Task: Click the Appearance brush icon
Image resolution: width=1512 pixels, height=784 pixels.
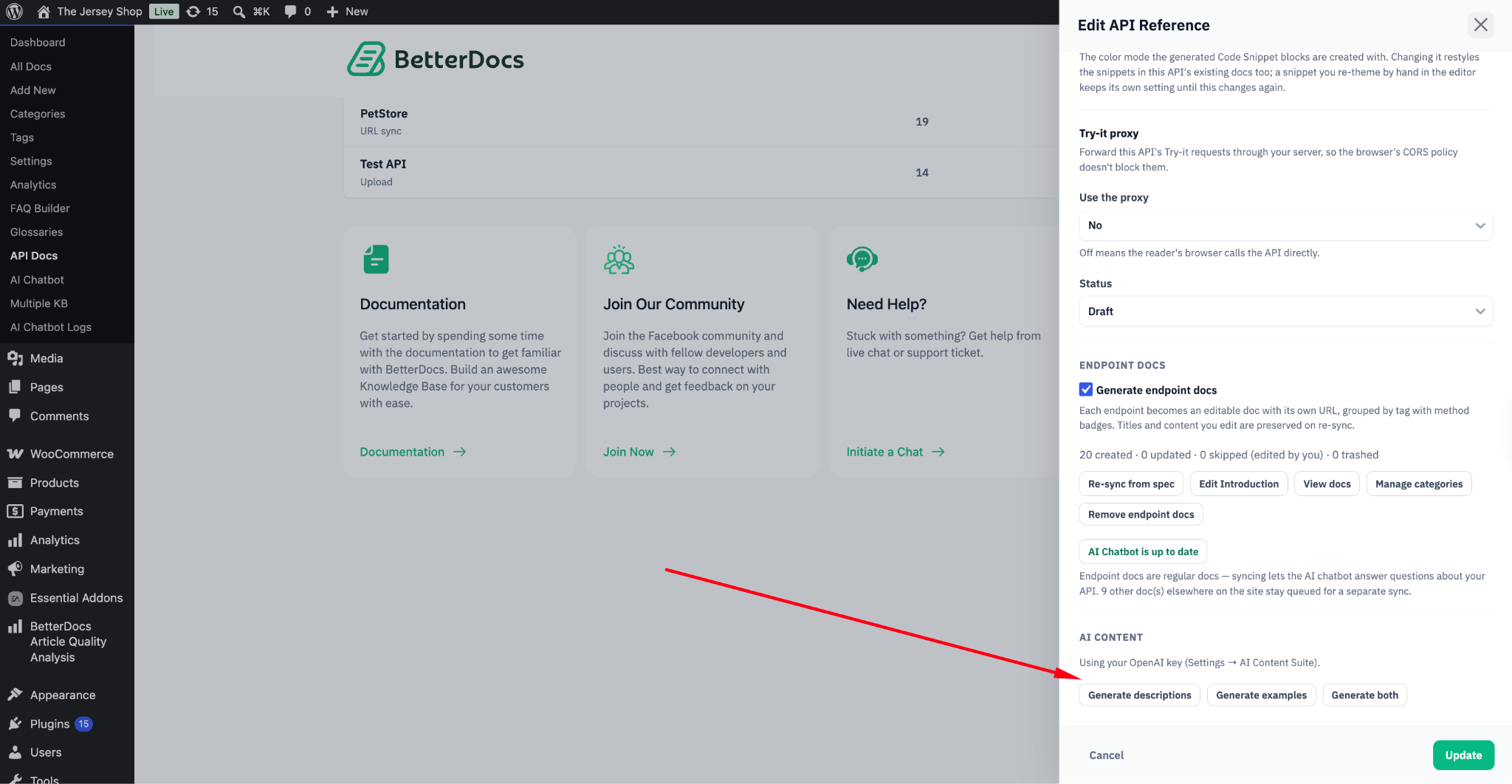Action: coord(15,695)
